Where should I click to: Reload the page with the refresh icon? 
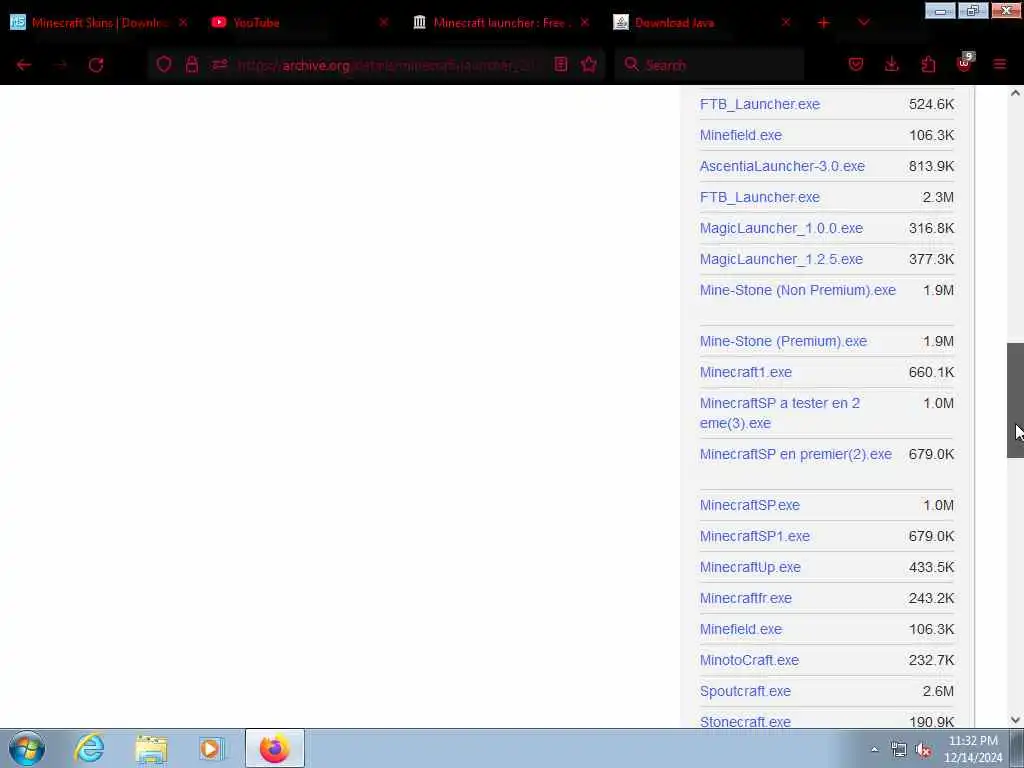click(96, 65)
